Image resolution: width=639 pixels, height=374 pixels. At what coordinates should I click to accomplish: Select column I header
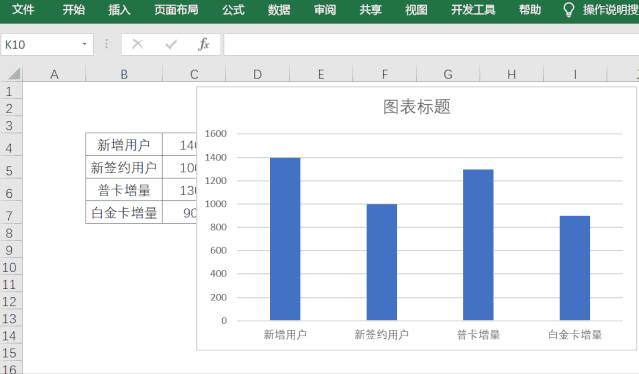[x=575, y=74]
